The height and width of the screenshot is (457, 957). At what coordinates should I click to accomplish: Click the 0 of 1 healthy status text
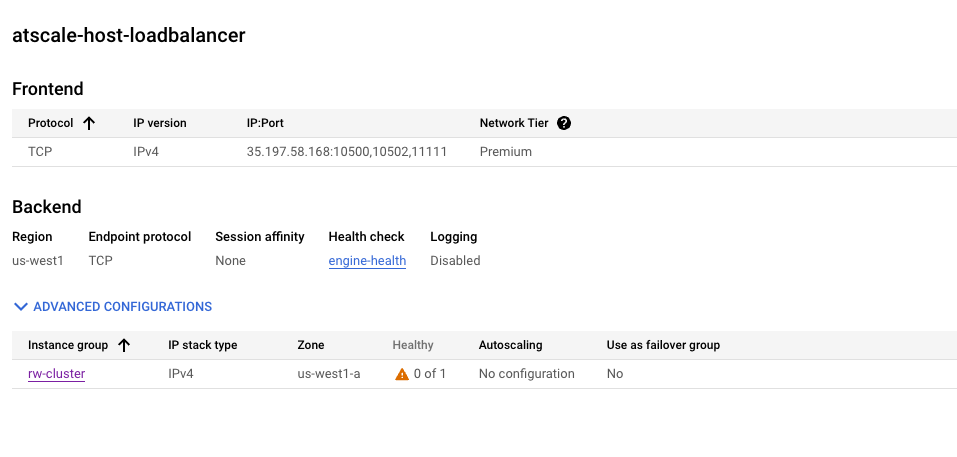pyautogui.click(x=430, y=373)
